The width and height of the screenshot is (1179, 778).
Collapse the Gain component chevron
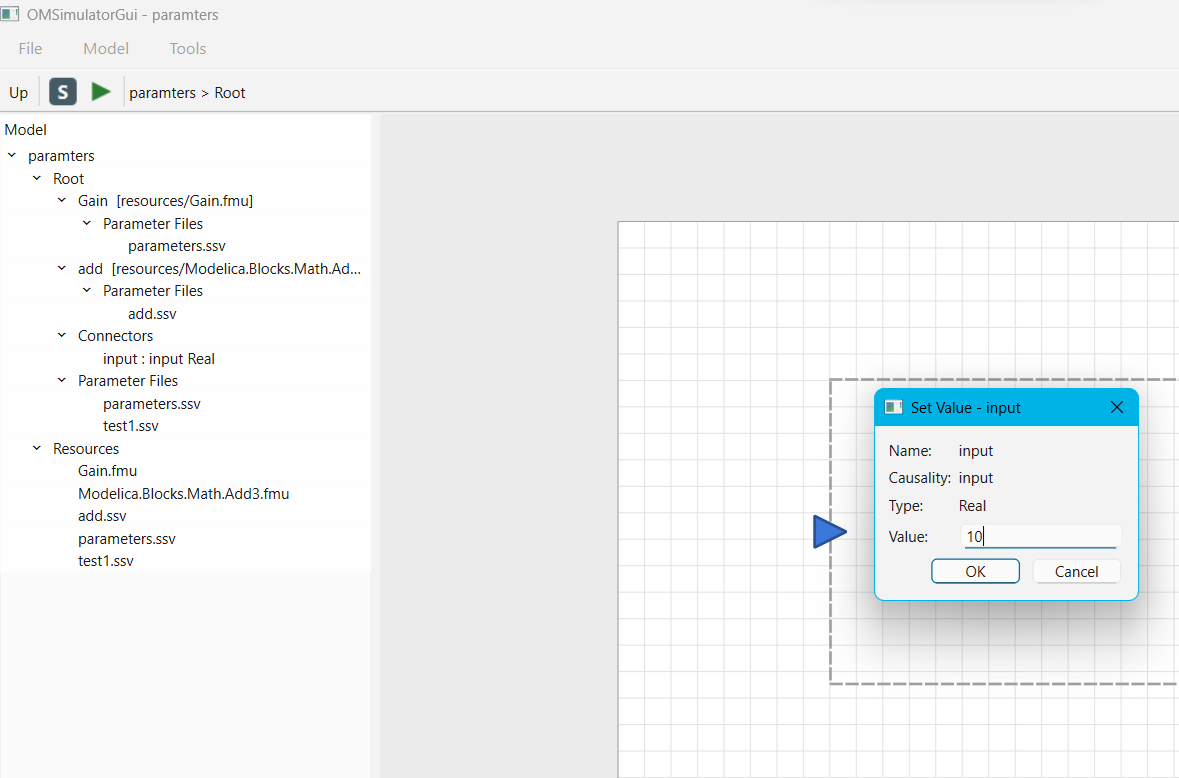pyautogui.click(x=62, y=201)
